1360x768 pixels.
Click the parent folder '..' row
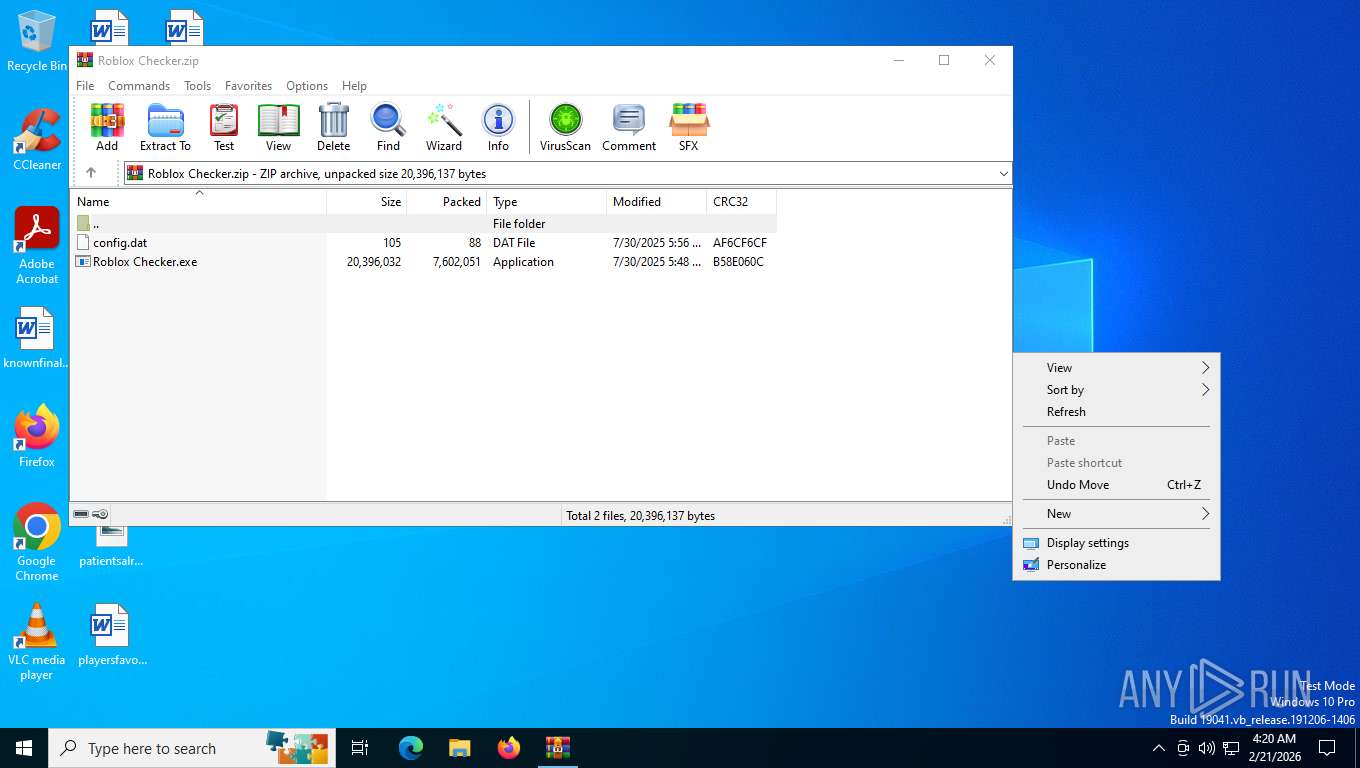[x=425, y=224]
